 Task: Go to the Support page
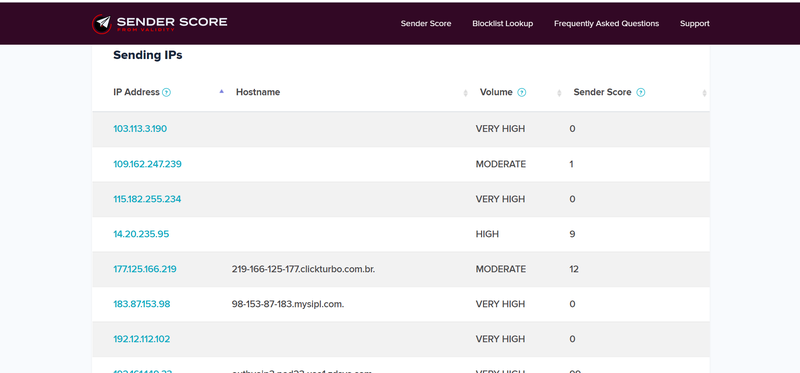point(694,23)
